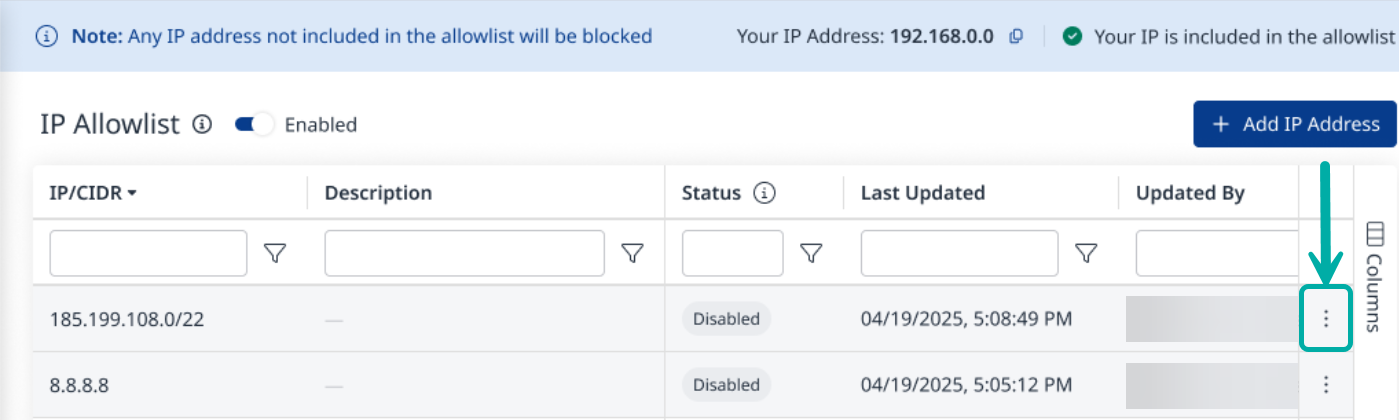
Task: Open filter options for Status column
Action: 811,254
